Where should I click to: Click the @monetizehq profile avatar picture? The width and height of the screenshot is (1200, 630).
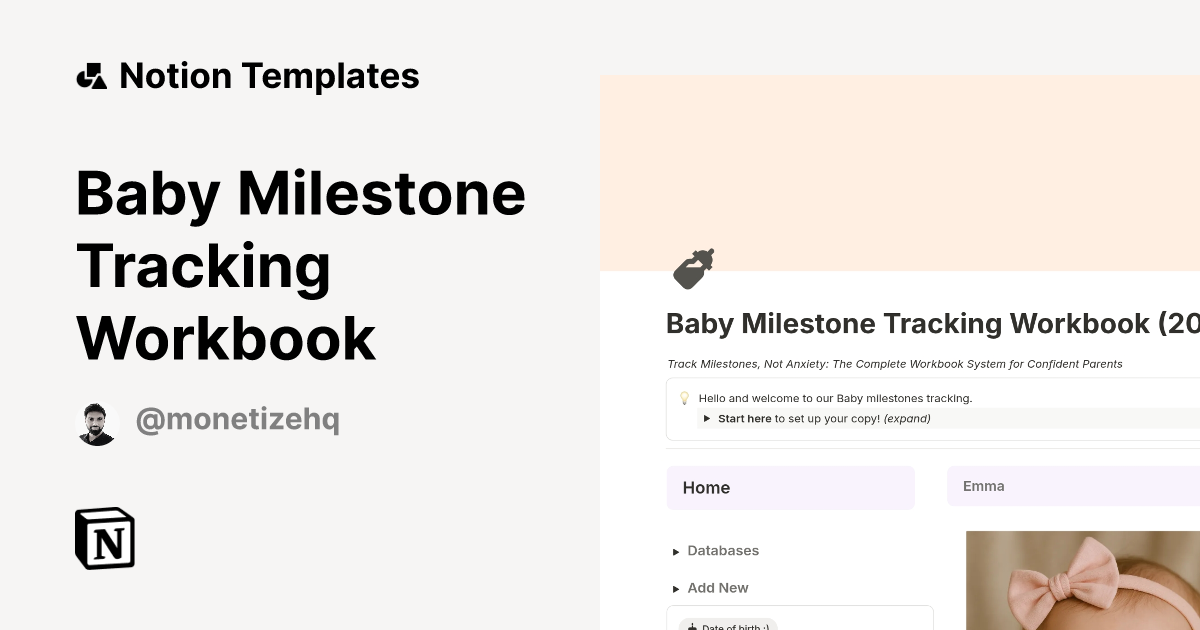(97, 422)
